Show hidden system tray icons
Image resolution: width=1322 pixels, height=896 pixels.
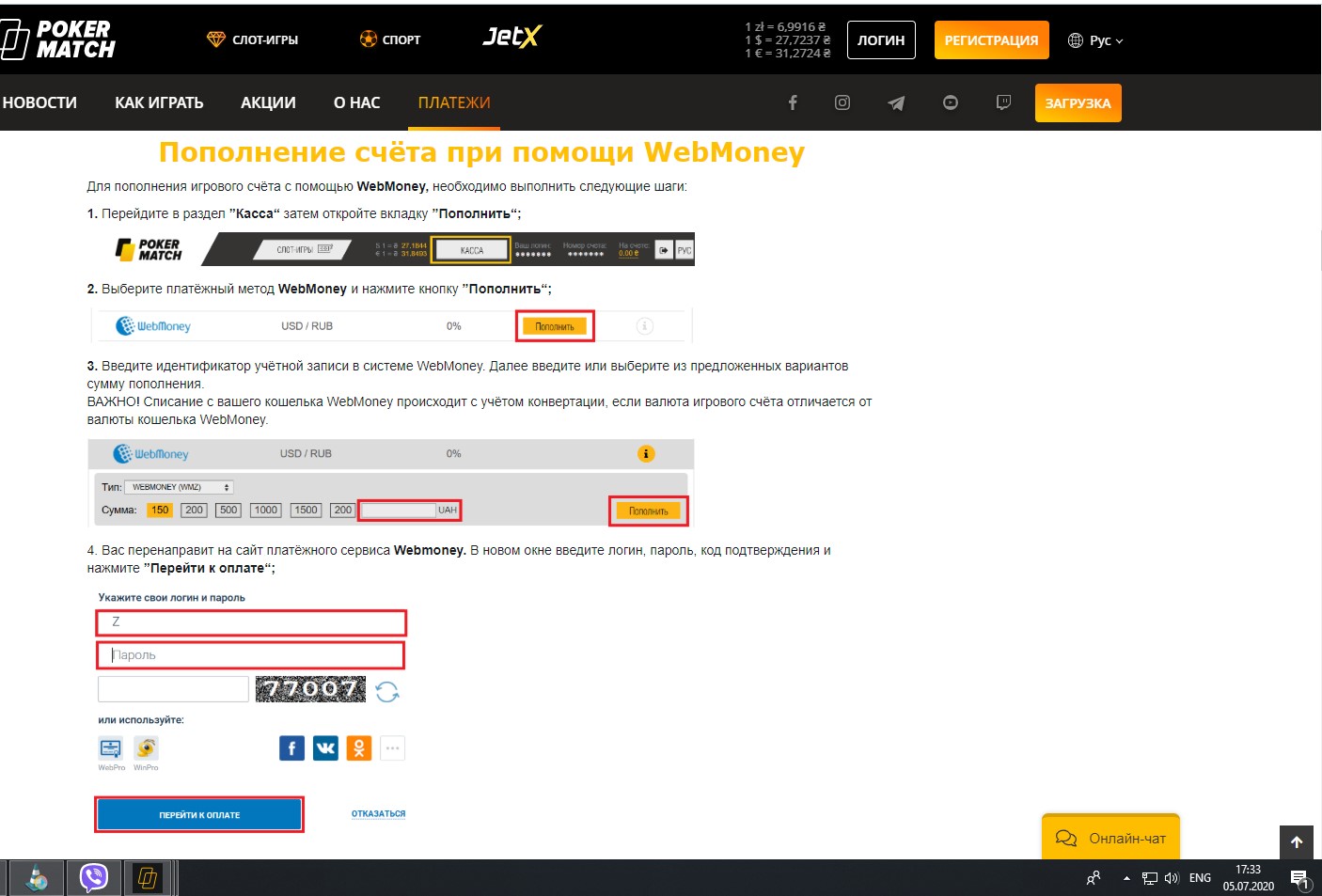point(1126,878)
